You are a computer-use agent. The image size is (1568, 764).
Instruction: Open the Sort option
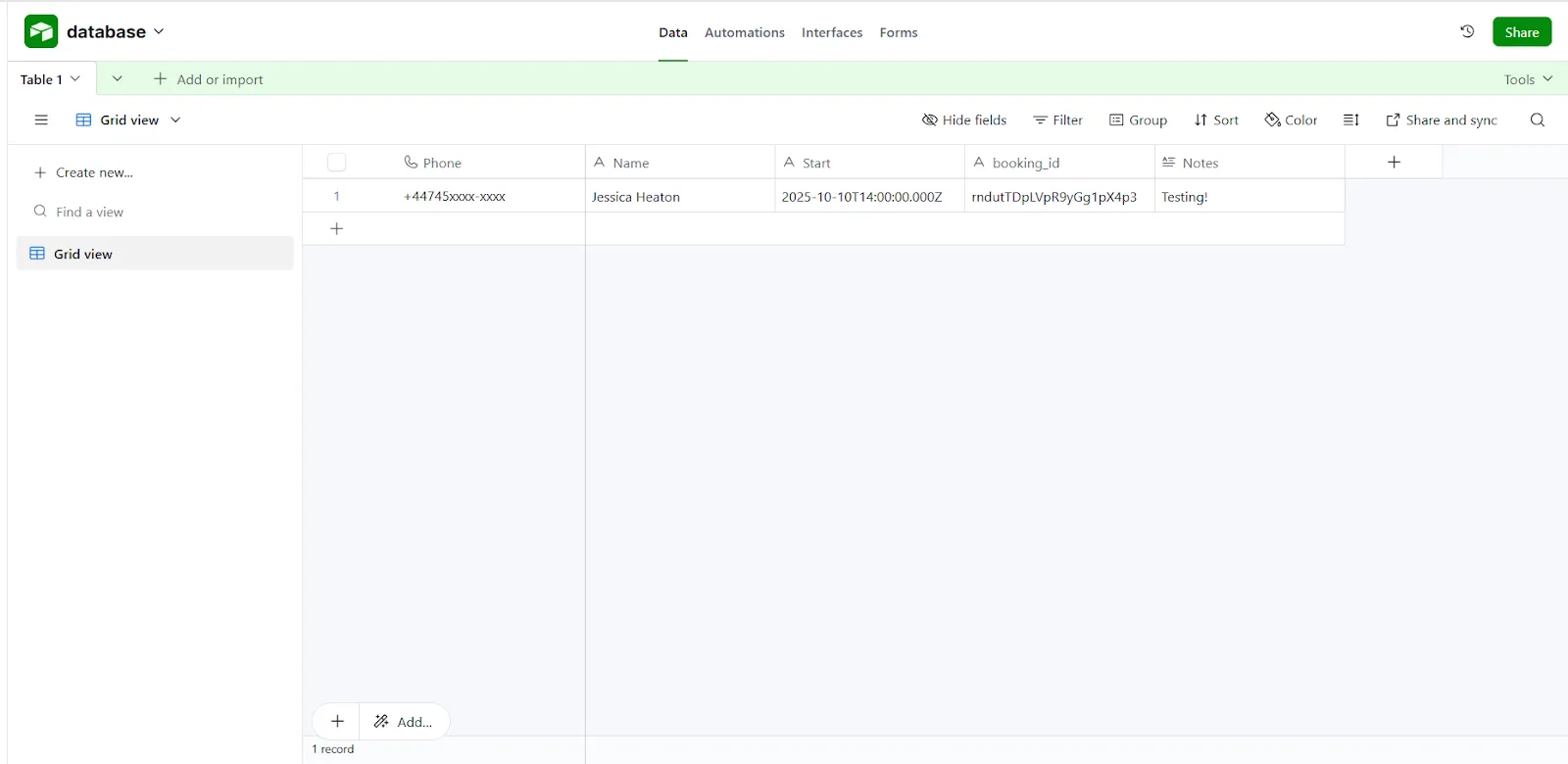[x=1216, y=119]
